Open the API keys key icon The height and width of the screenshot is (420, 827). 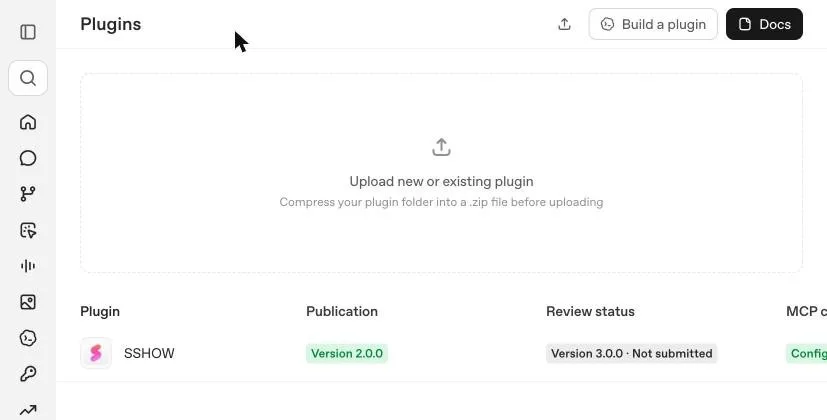[28, 374]
